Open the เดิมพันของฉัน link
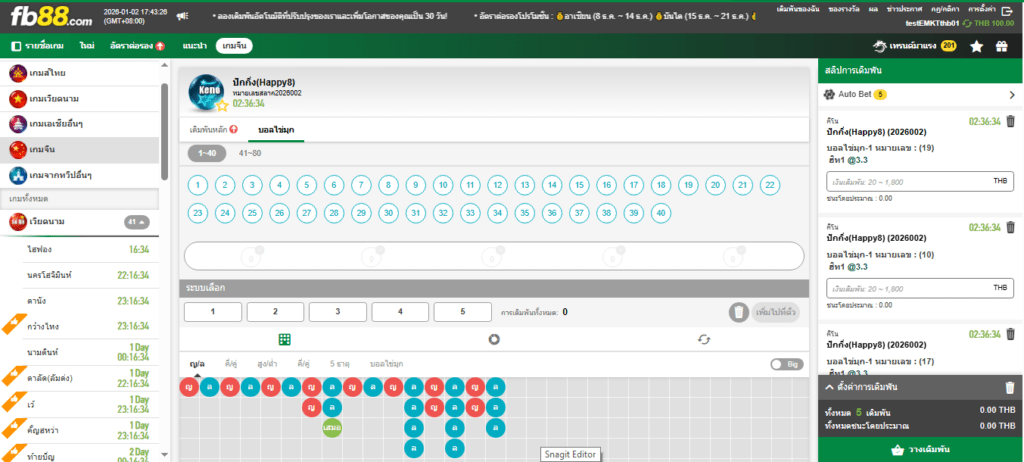This screenshot has height=462, width=1024. point(799,9)
